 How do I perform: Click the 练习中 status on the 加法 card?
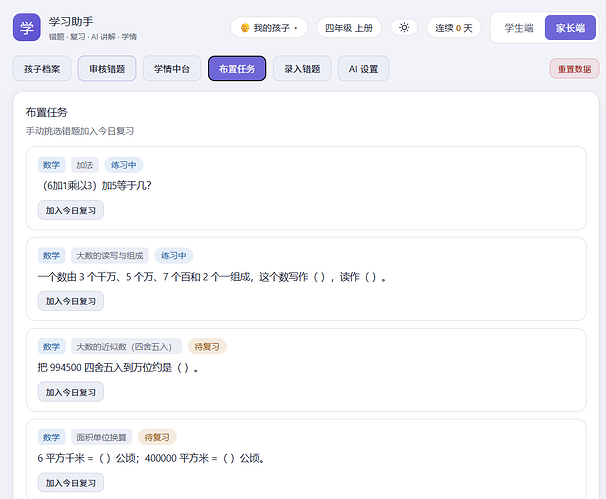[x=124, y=165]
